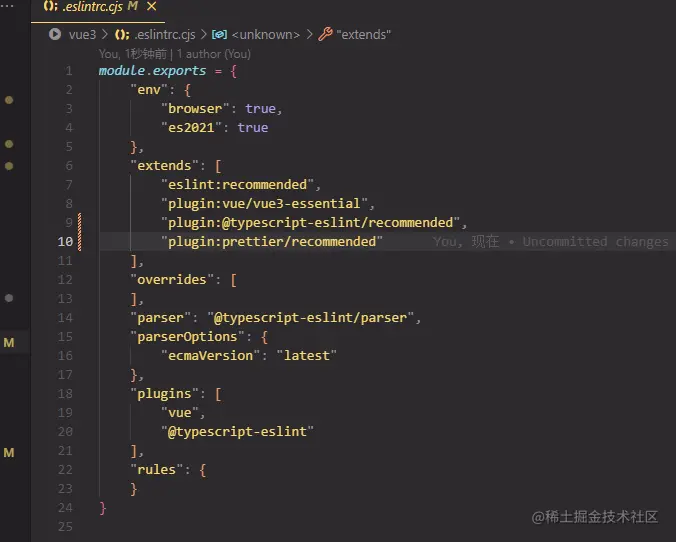Click the M status marker beside line 21
Viewport: 676px width, 542px height.
9,453
